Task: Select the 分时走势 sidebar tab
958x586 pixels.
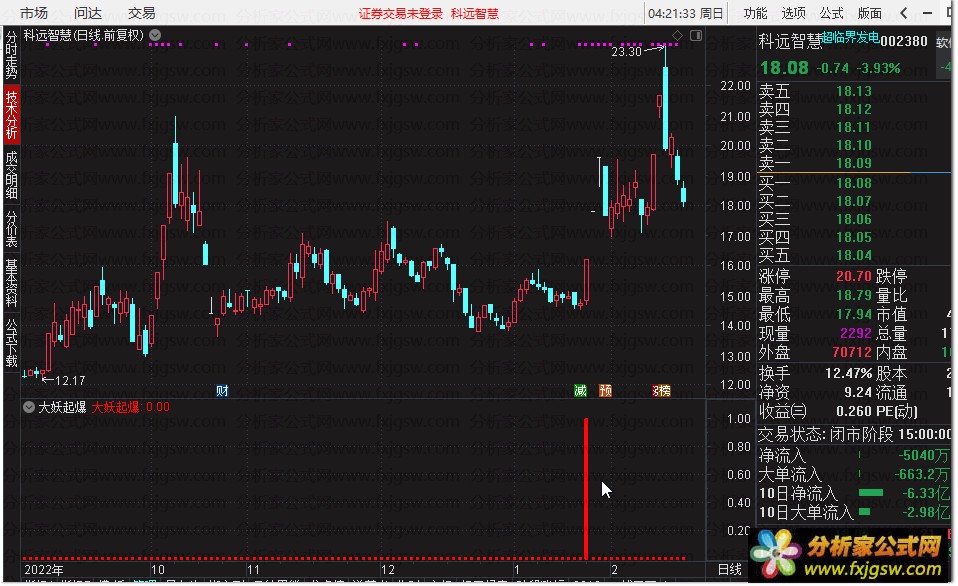Action: pos(11,54)
